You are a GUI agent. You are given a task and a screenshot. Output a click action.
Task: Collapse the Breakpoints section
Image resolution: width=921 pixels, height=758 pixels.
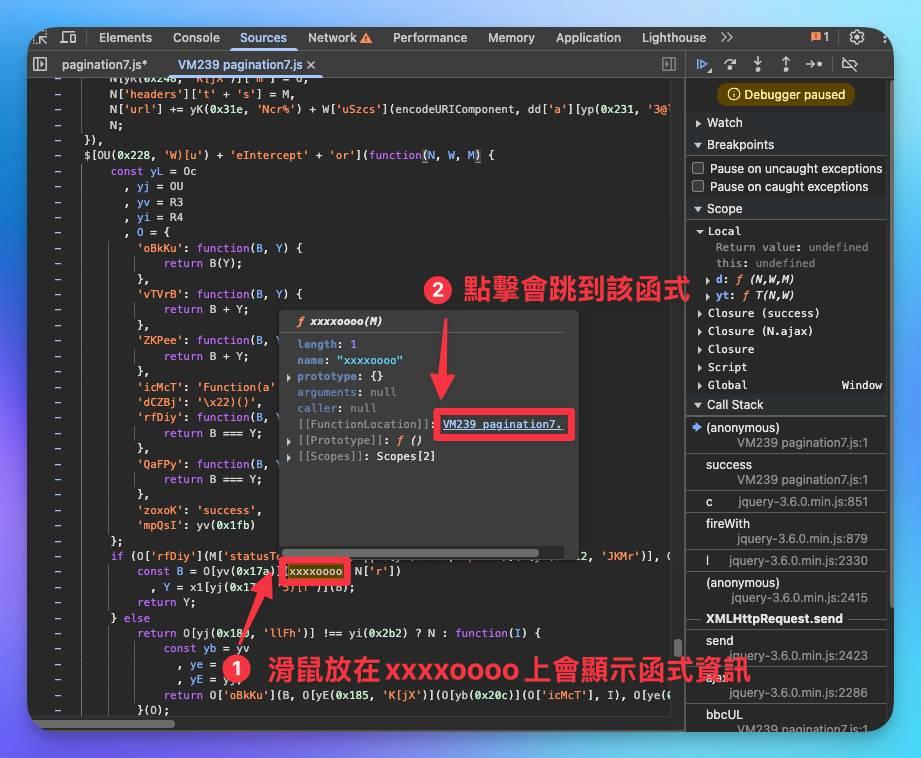pos(698,145)
